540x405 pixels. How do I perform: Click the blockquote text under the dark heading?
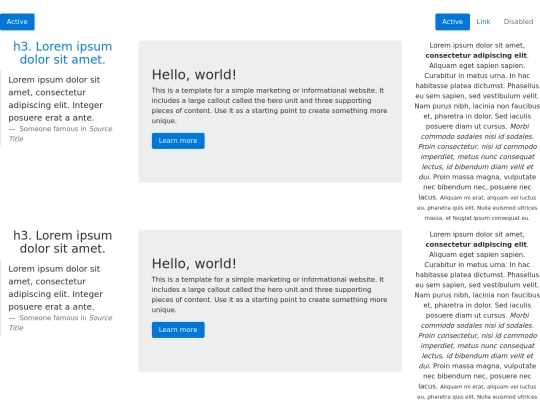[x=55, y=288]
